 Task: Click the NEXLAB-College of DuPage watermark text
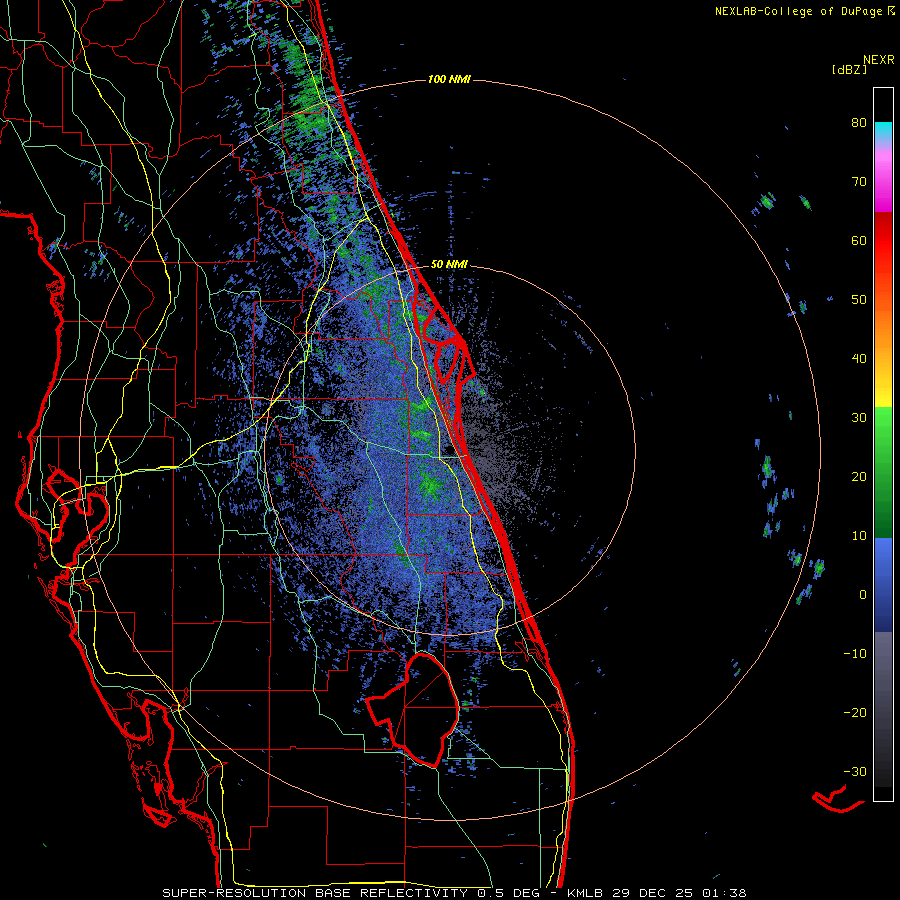pyautogui.click(x=804, y=11)
